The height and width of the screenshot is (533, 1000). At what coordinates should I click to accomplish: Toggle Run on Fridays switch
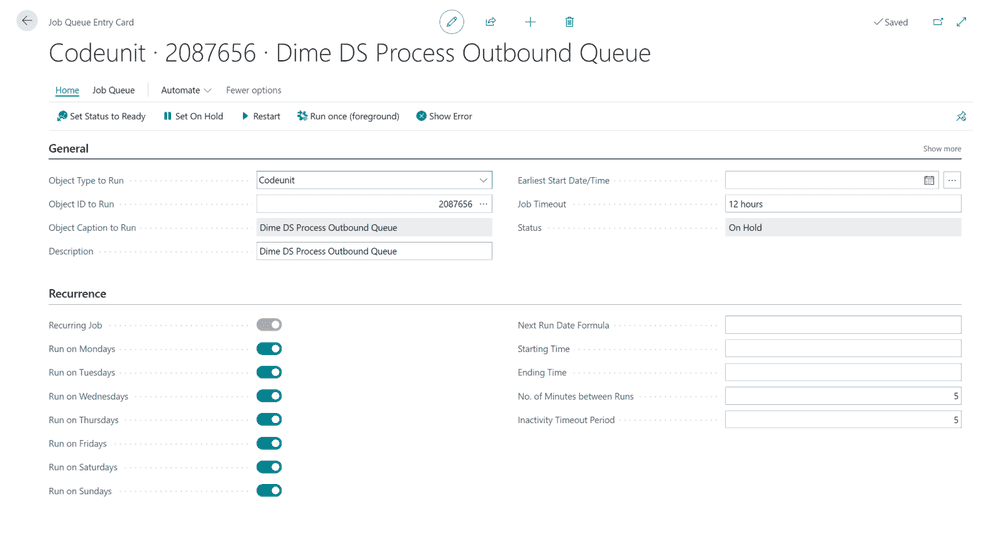pos(269,443)
